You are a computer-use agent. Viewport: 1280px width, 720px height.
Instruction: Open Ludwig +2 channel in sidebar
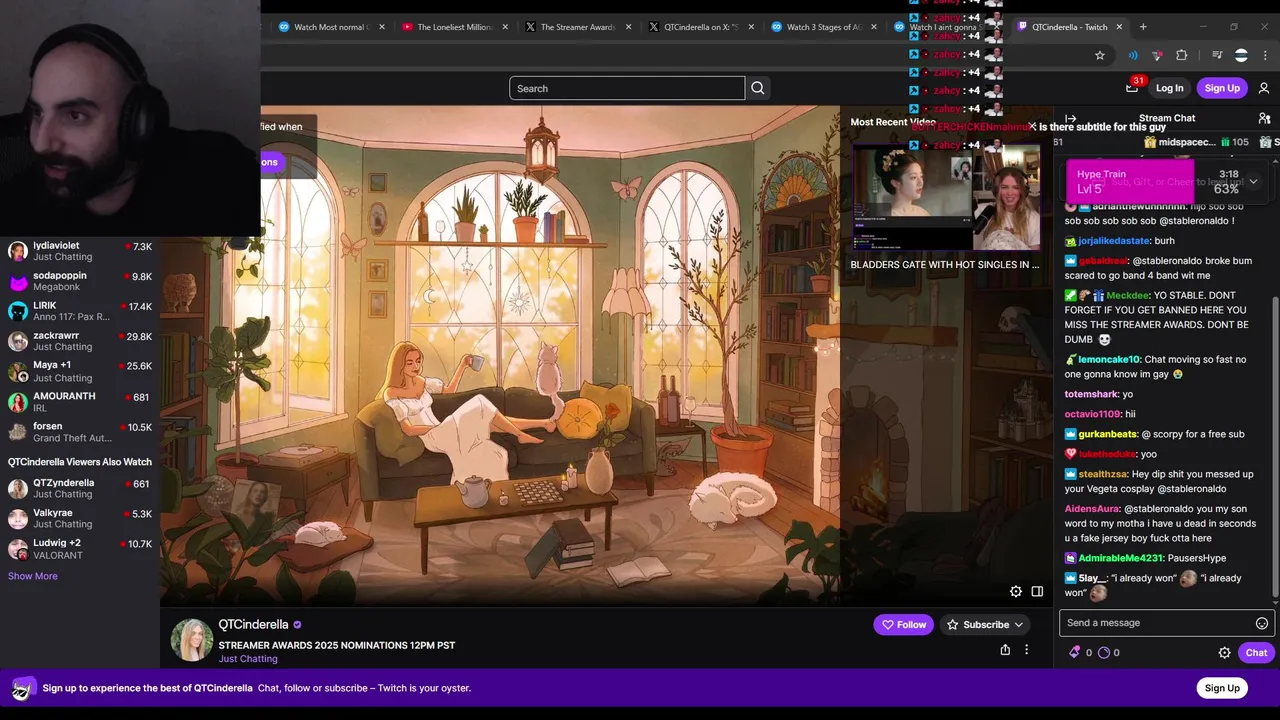(80, 549)
